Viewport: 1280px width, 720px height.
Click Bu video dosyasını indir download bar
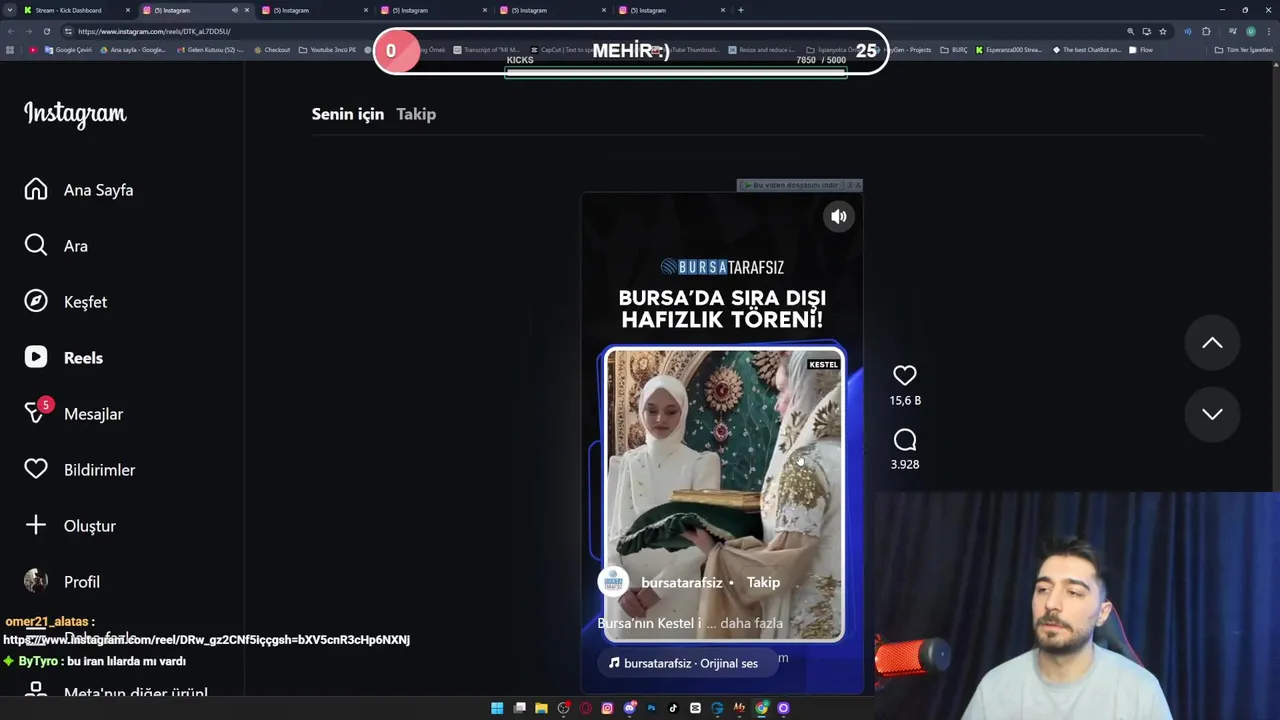point(798,185)
